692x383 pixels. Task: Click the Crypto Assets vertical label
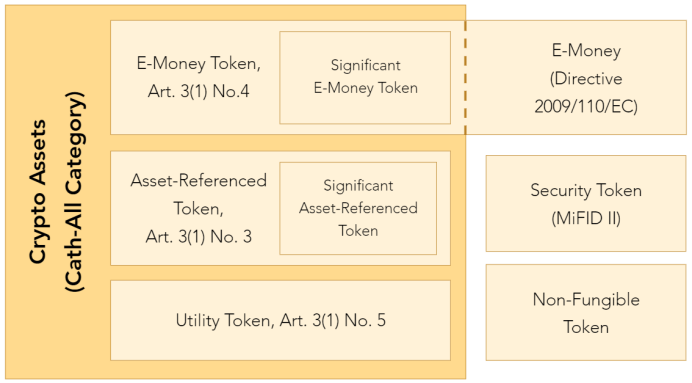(x=37, y=192)
